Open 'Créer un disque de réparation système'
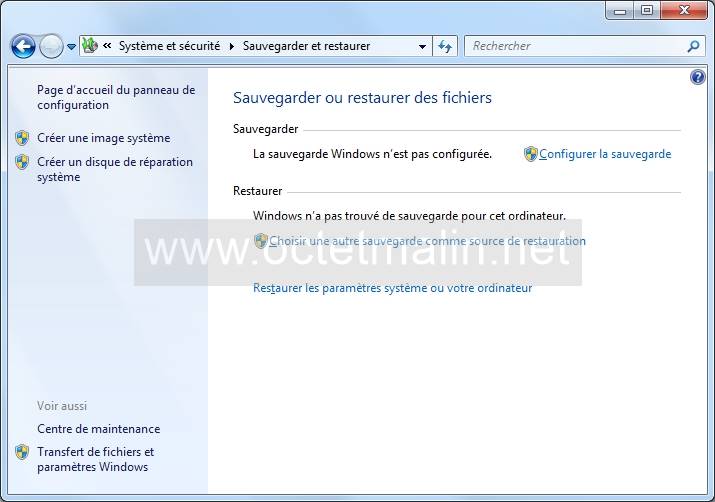 (x=115, y=169)
